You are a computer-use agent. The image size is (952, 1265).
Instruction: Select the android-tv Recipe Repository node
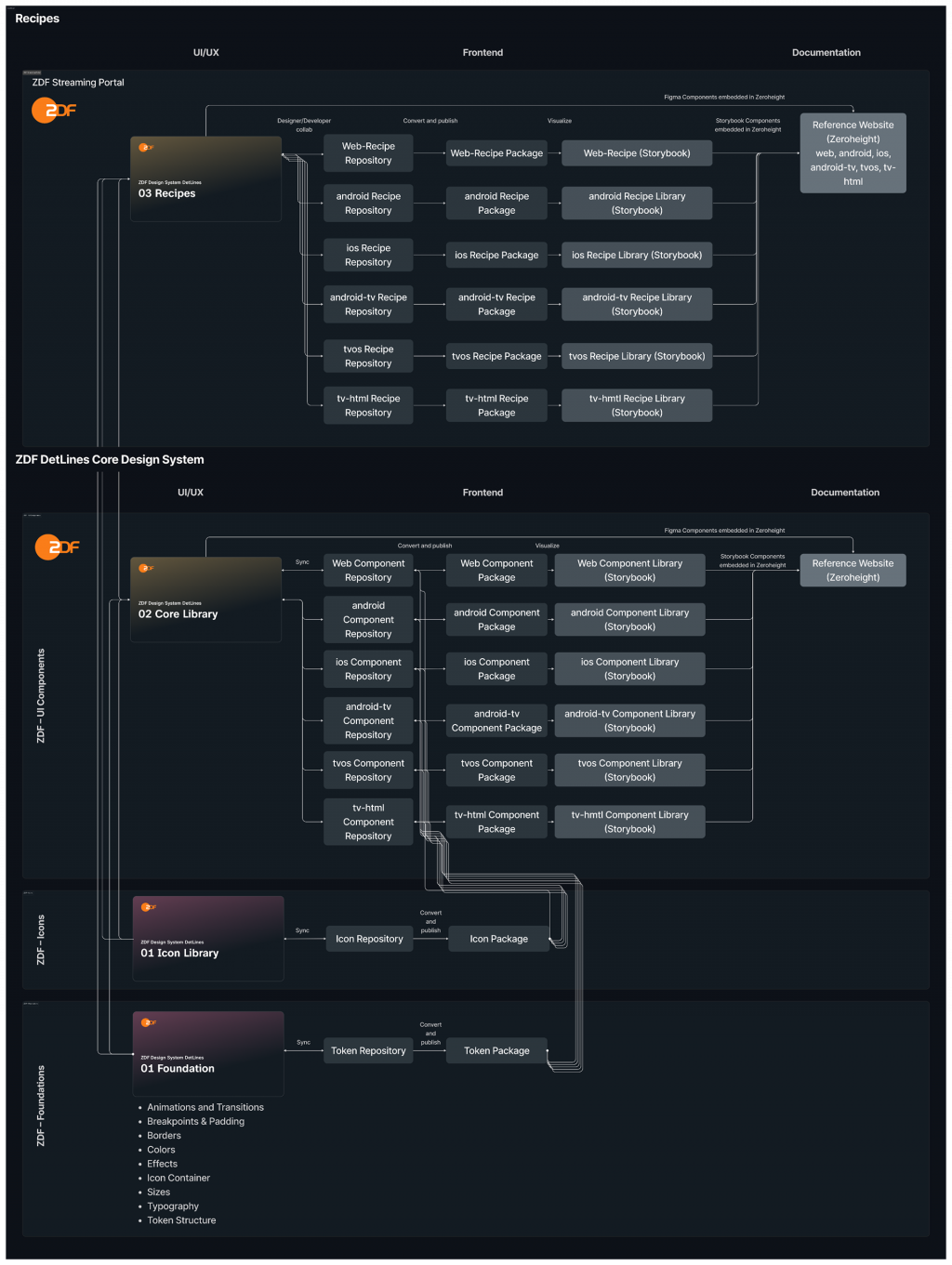[x=368, y=305]
